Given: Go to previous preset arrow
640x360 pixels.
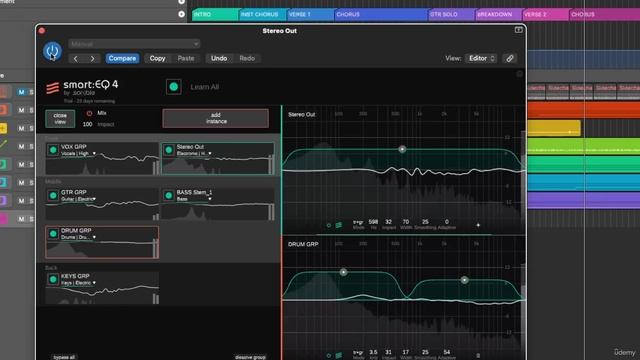Looking at the screenshot, I should pyautogui.click(x=76, y=58).
